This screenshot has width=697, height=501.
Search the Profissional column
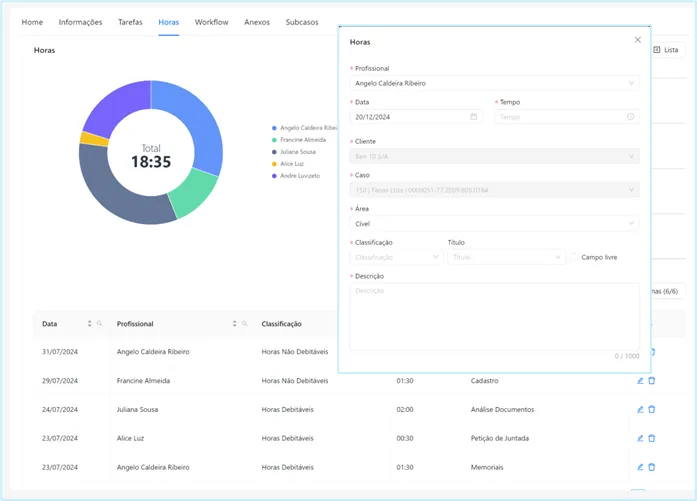point(244,324)
